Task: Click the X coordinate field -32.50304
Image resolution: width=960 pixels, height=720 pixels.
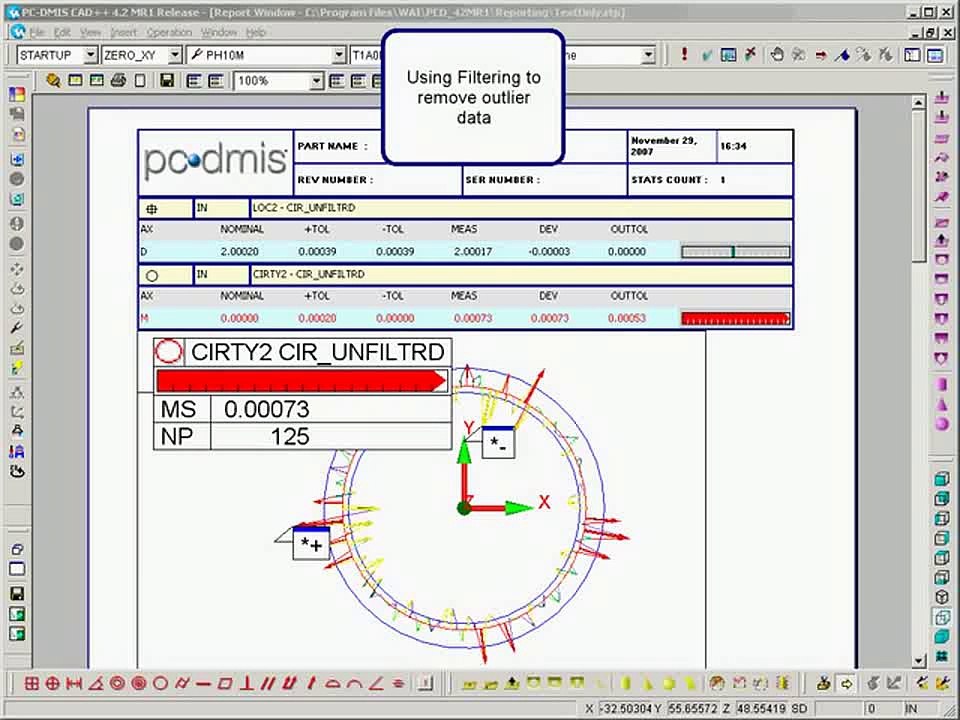Action: tap(626, 708)
